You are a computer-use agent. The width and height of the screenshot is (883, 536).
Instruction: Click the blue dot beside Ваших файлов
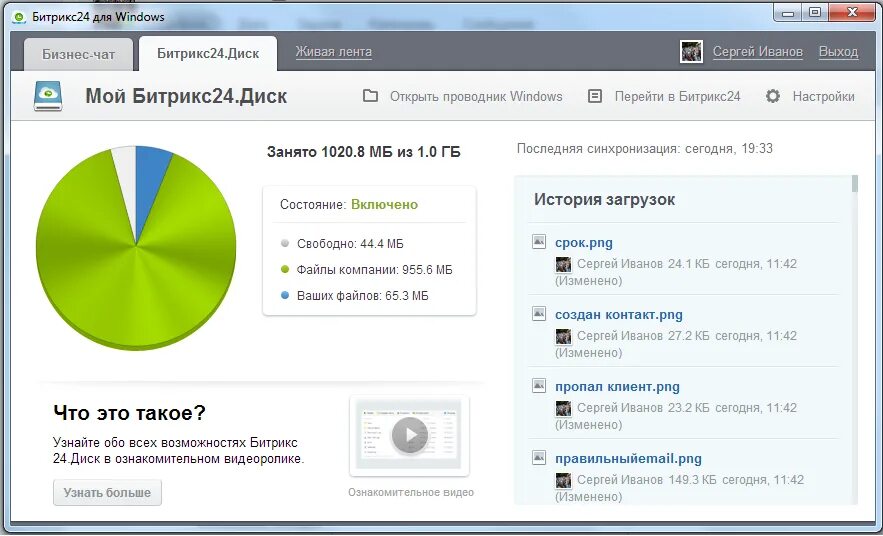click(x=284, y=295)
